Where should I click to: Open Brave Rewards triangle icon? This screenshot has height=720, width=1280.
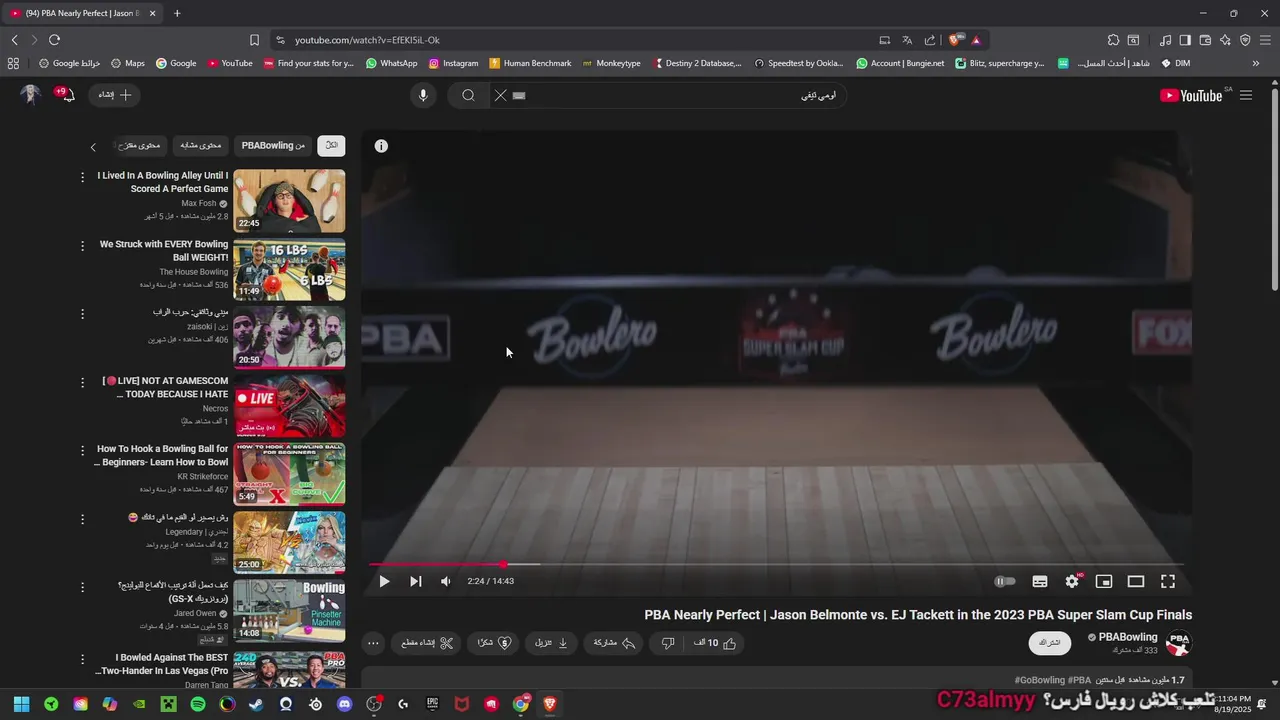coord(976,40)
